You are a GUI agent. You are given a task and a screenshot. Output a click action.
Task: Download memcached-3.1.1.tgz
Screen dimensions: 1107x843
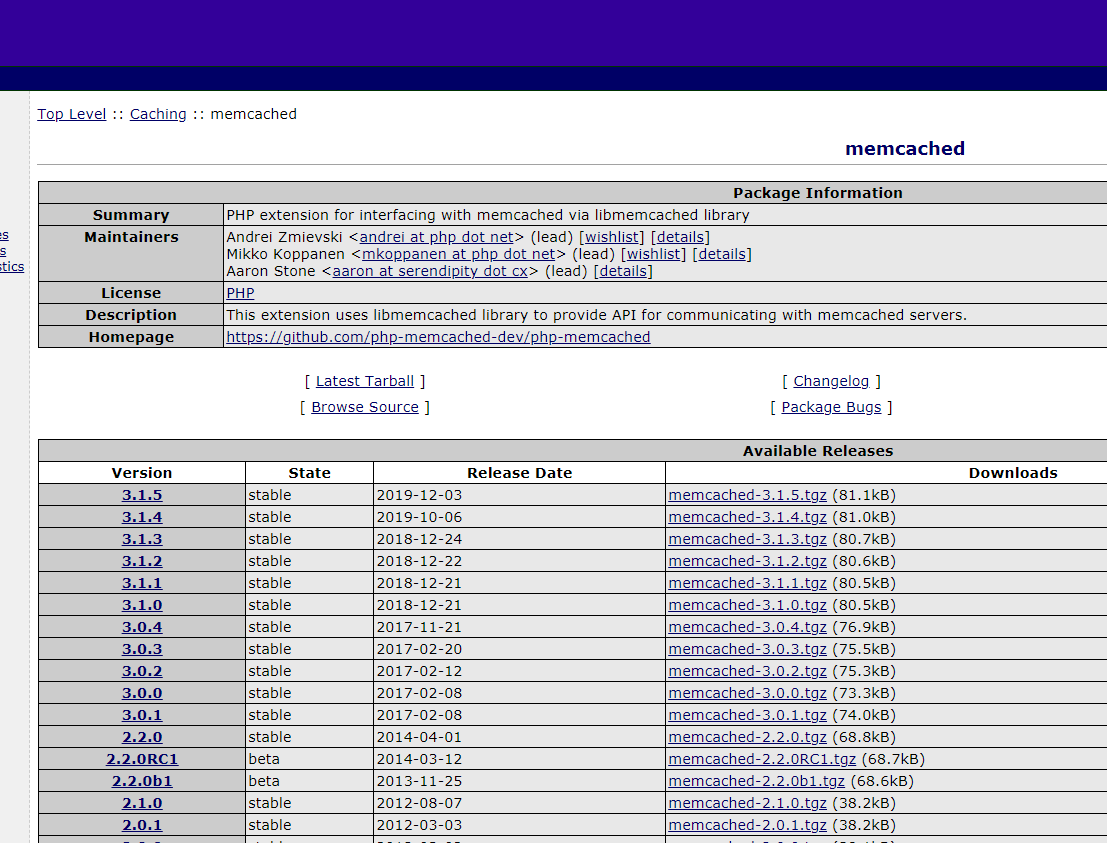coord(748,583)
